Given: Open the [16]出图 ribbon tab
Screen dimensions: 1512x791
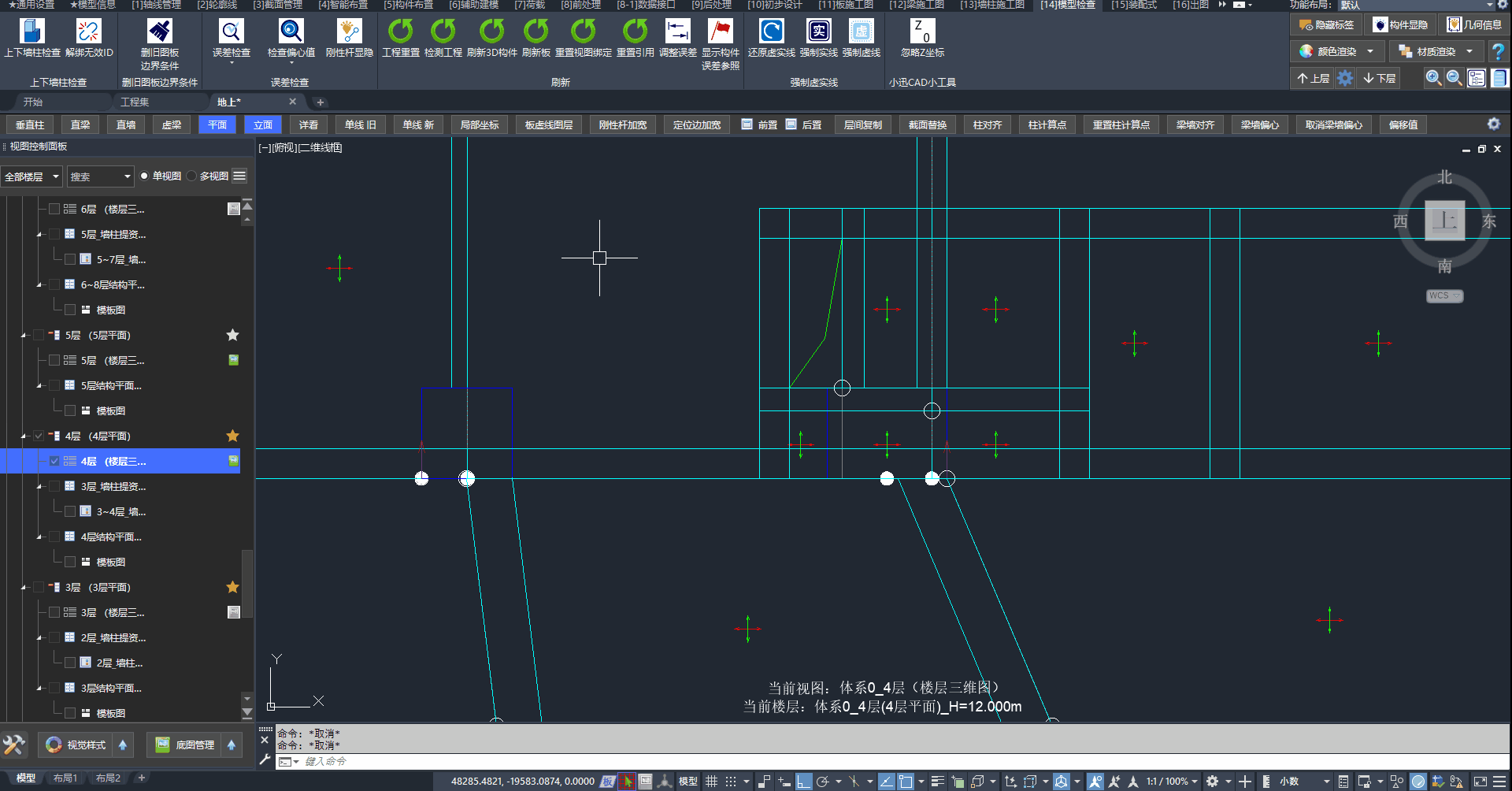Looking at the screenshot, I should coord(1191,5).
